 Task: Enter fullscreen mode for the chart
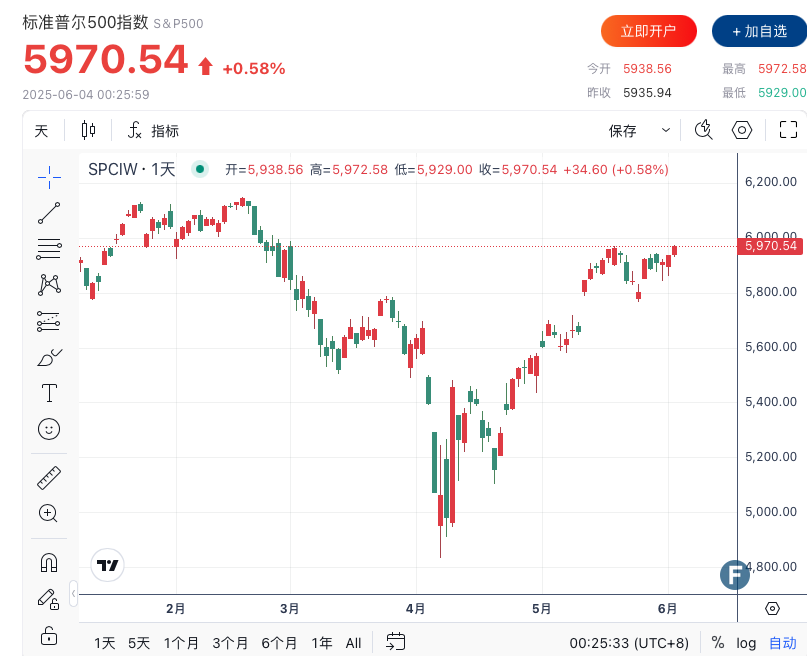point(788,130)
